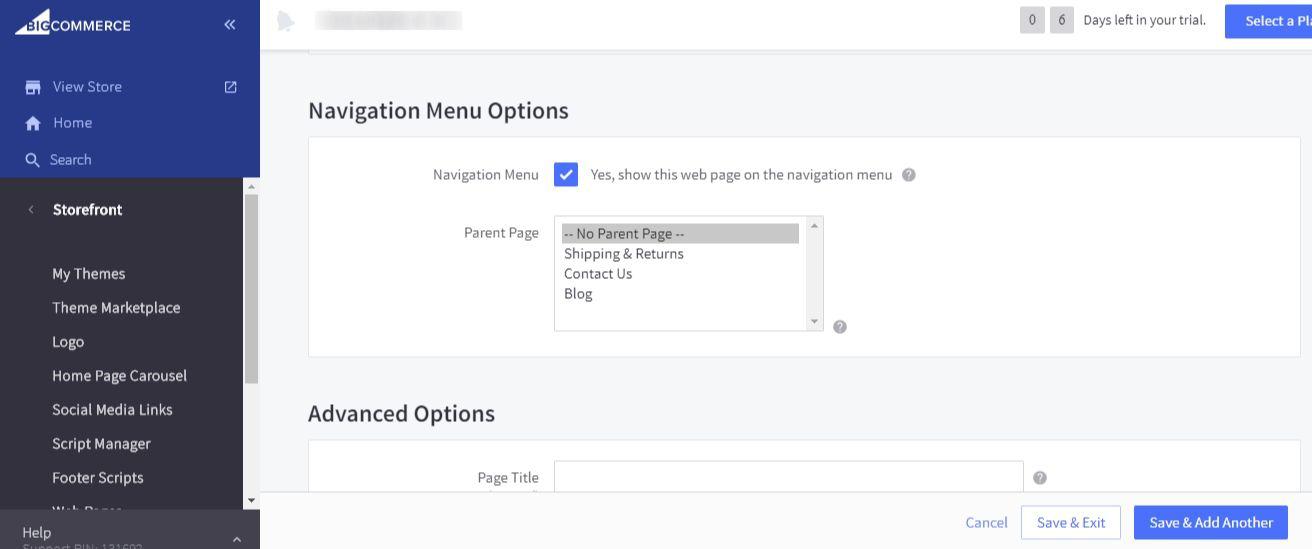
Task: Click help icon beside Navigation Menu checkbox
Action: 908,175
